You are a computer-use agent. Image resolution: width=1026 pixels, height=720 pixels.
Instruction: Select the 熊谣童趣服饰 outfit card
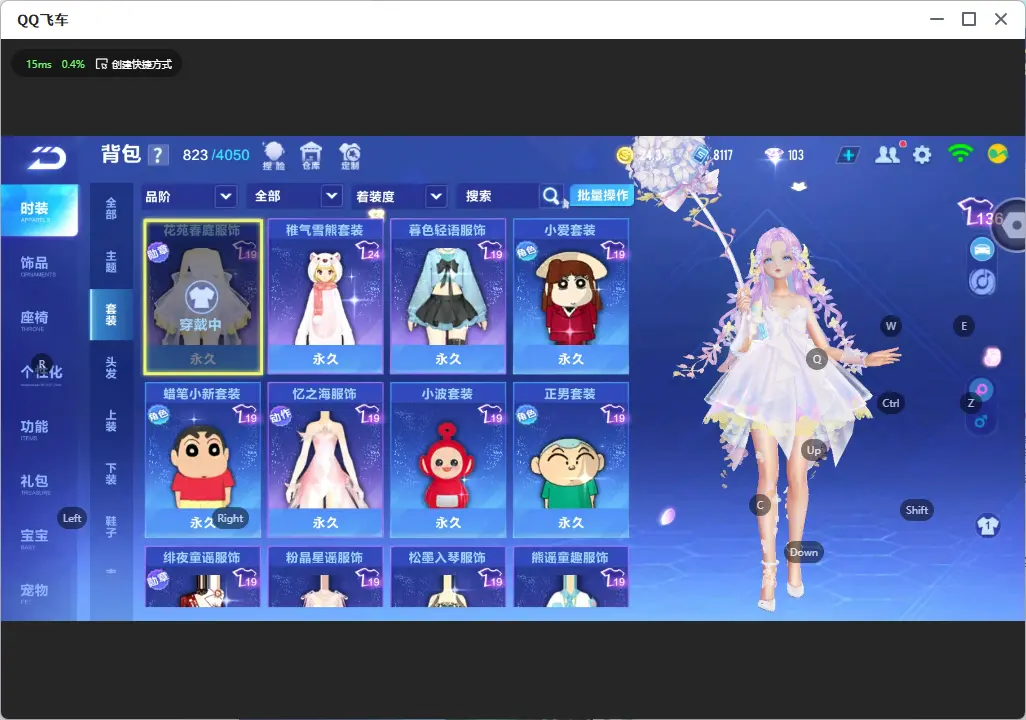(571, 577)
